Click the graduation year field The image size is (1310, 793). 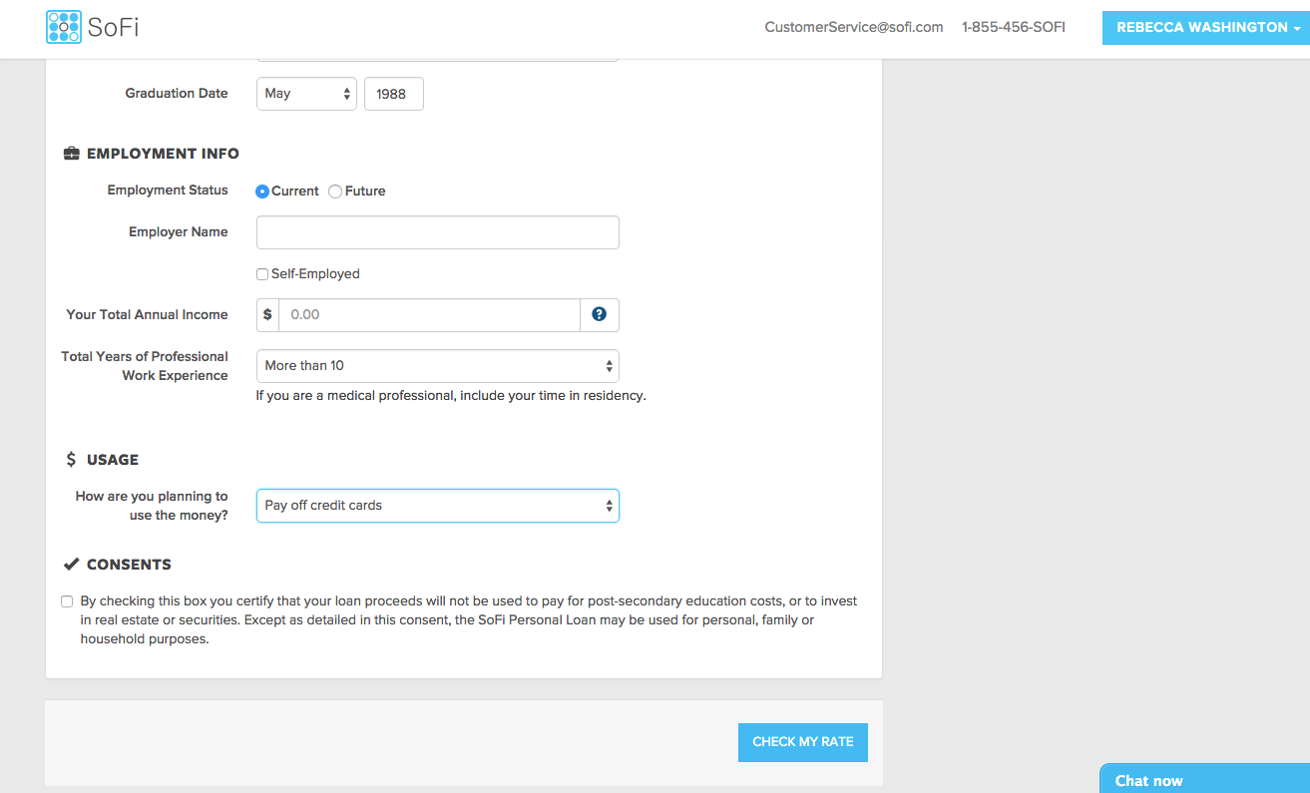tap(394, 94)
